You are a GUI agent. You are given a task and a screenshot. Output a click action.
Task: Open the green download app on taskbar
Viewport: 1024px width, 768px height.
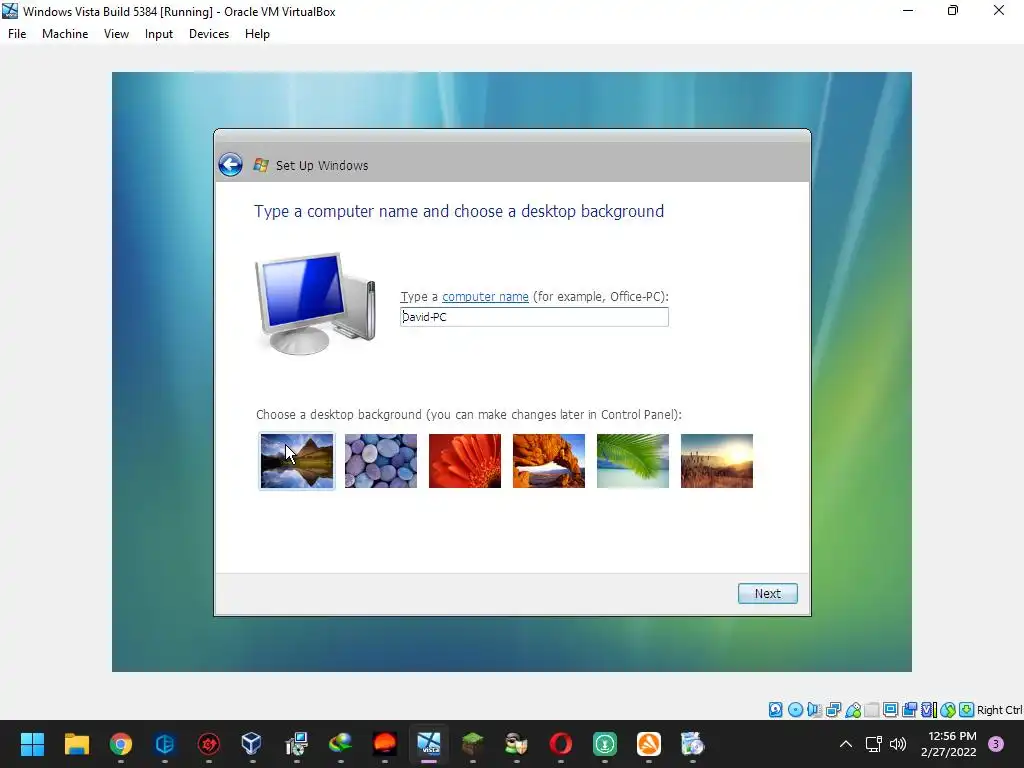pyautogui.click(x=605, y=744)
